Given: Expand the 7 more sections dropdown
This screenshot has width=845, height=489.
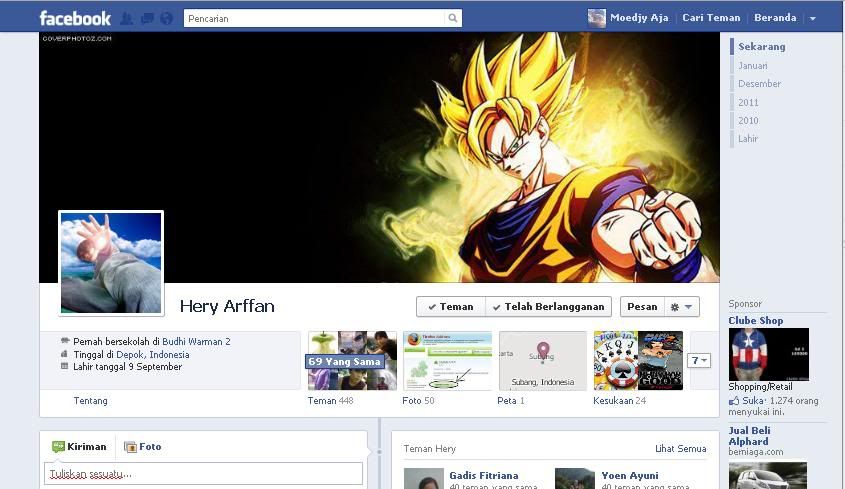Looking at the screenshot, I should 698,360.
